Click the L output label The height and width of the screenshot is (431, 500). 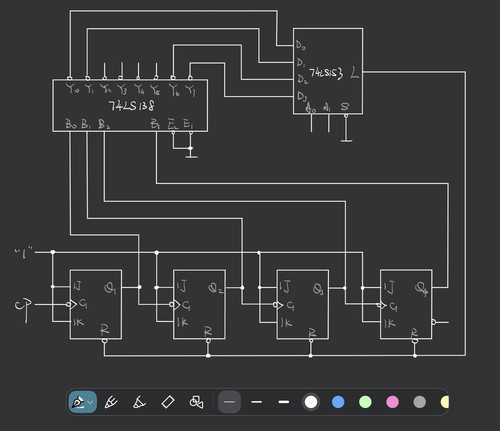tap(355, 73)
